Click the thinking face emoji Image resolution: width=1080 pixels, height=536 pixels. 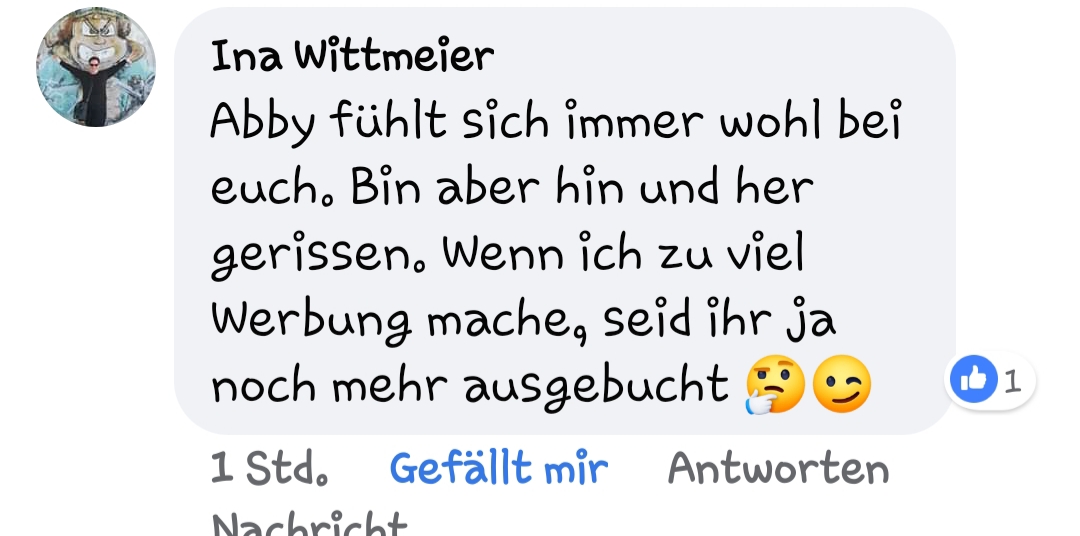(x=775, y=384)
